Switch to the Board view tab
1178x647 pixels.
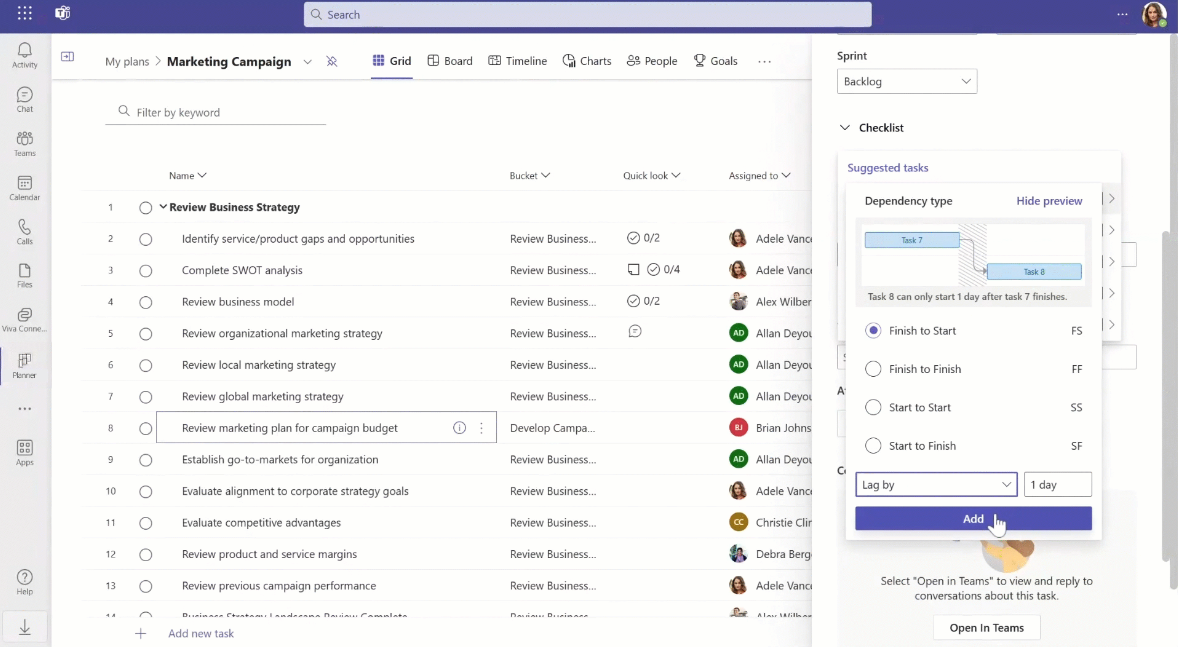[x=450, y=61]
